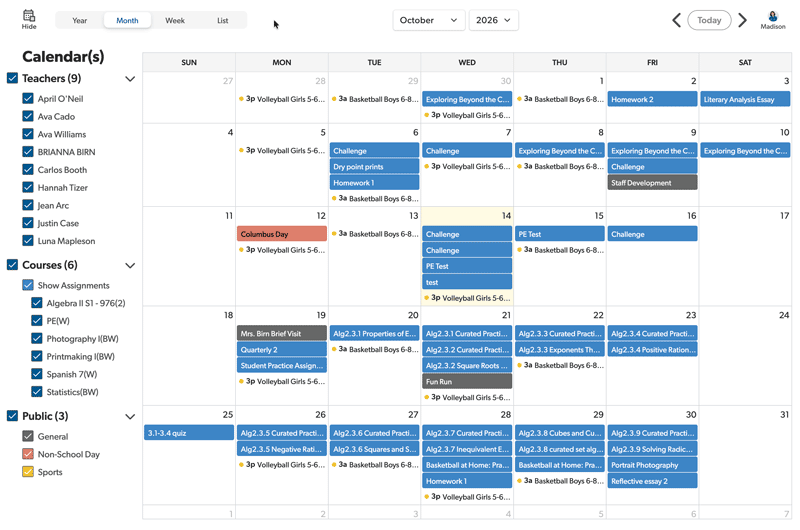
Task: Open the Staff Development event
Action: click(x=652, y=183)
